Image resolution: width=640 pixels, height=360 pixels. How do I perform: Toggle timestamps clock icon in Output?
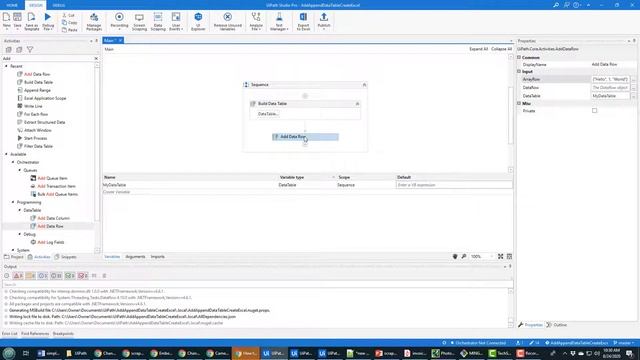click(x=7, y=276)
